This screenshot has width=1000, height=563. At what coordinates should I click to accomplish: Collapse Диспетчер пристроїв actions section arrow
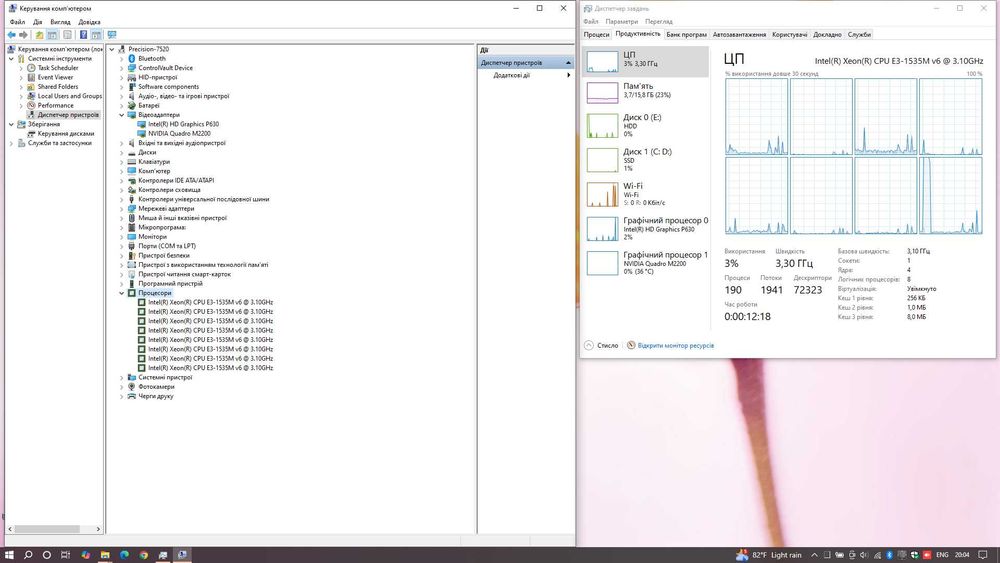click(x=568, y=62)
